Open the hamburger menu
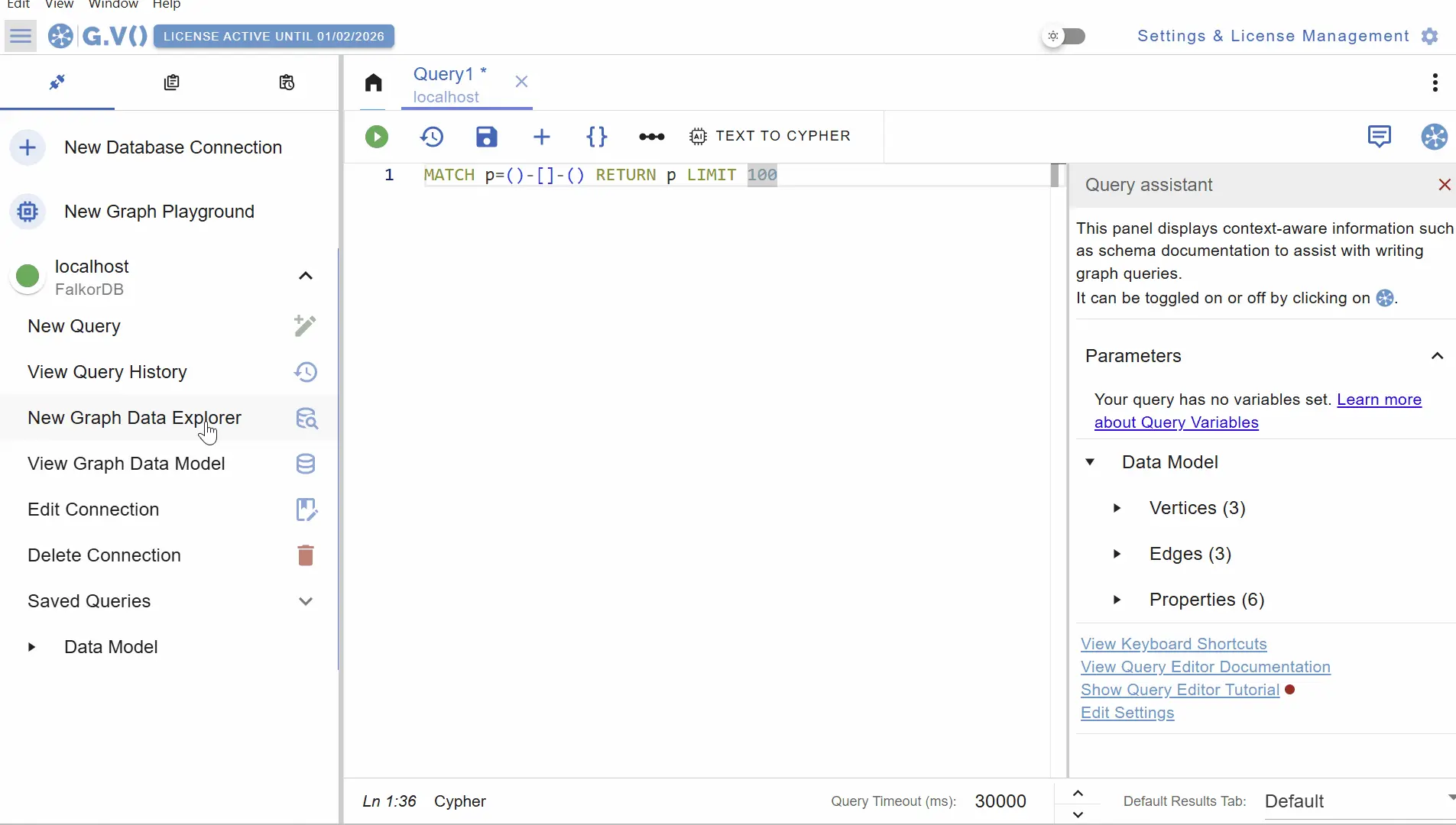The width and height of the screenshot is (1456, 825). tap(21, 36)
